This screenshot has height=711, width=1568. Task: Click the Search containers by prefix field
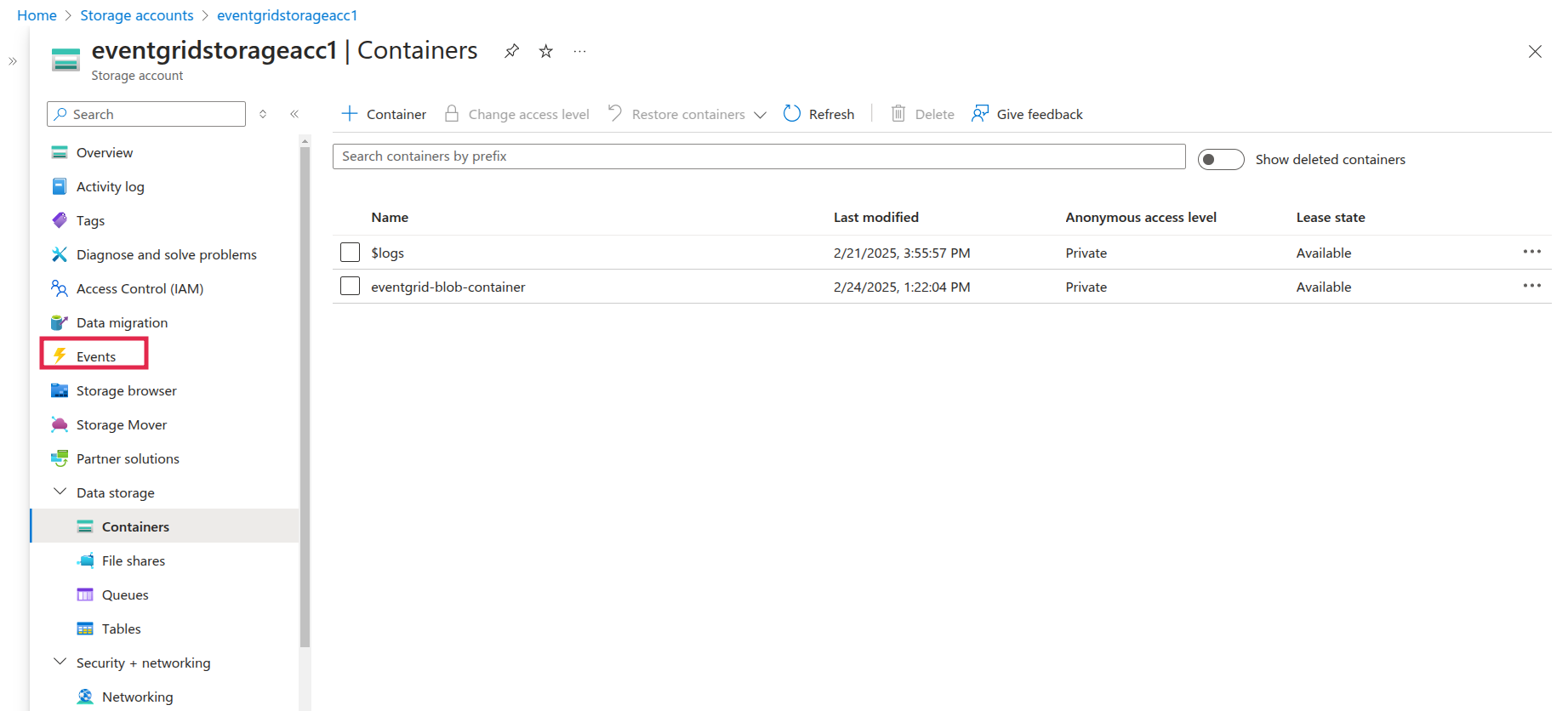pyautogui.click(x=757, y=156)
